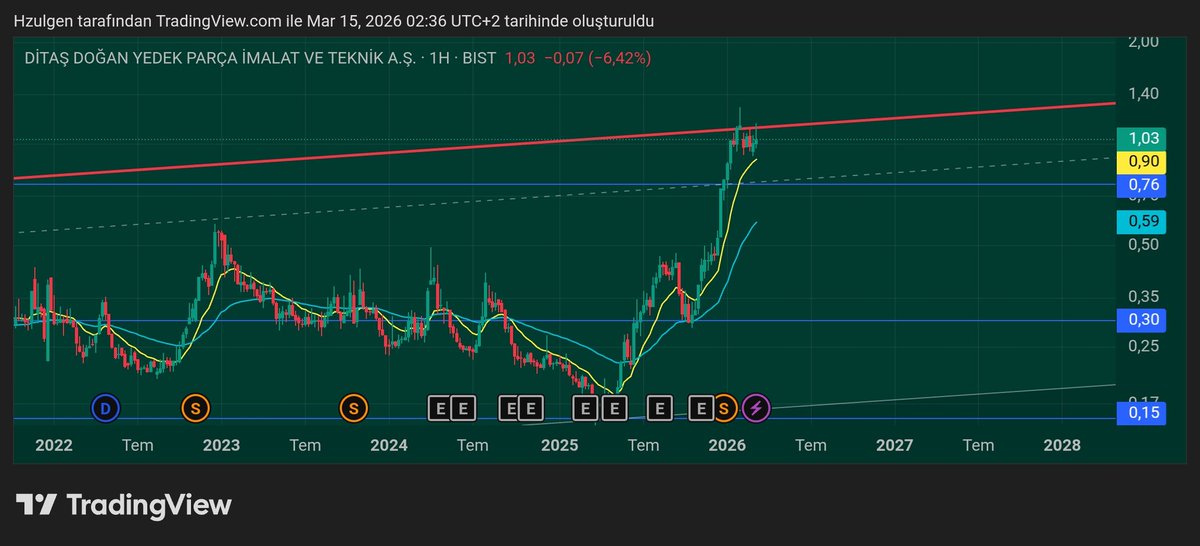The image size is (1200, 546).
Task: Click the 0,25 price axis tick
Action: coord(1142,346)
